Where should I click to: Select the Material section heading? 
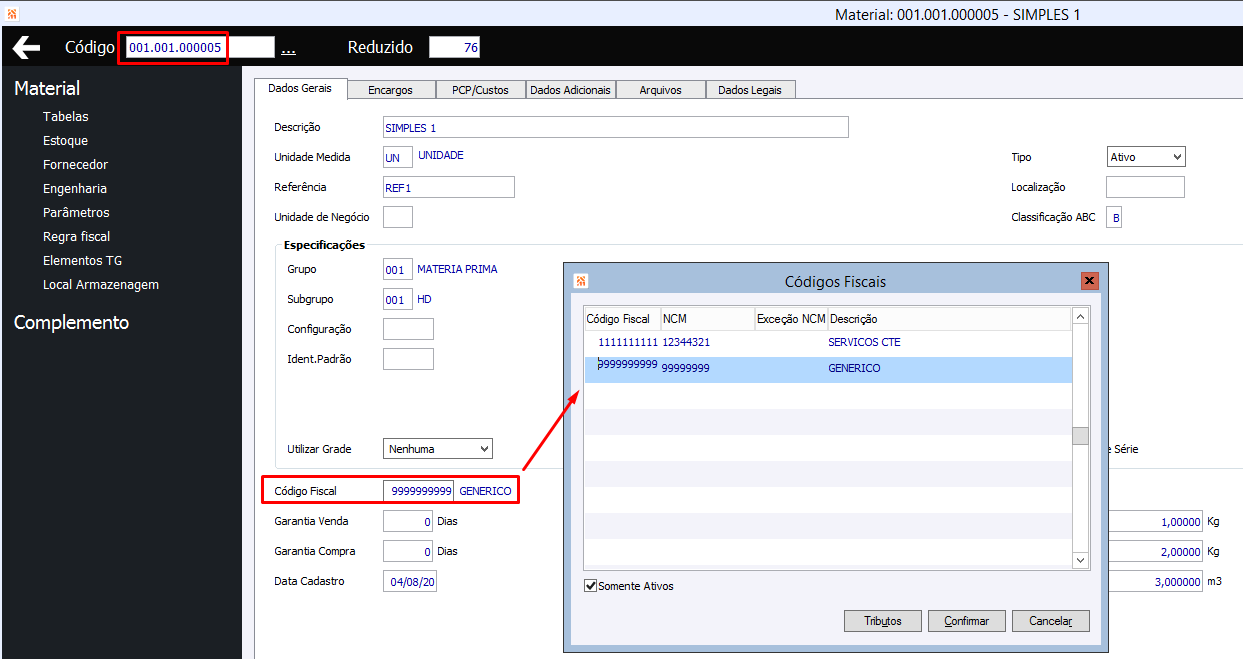point(47,89)
